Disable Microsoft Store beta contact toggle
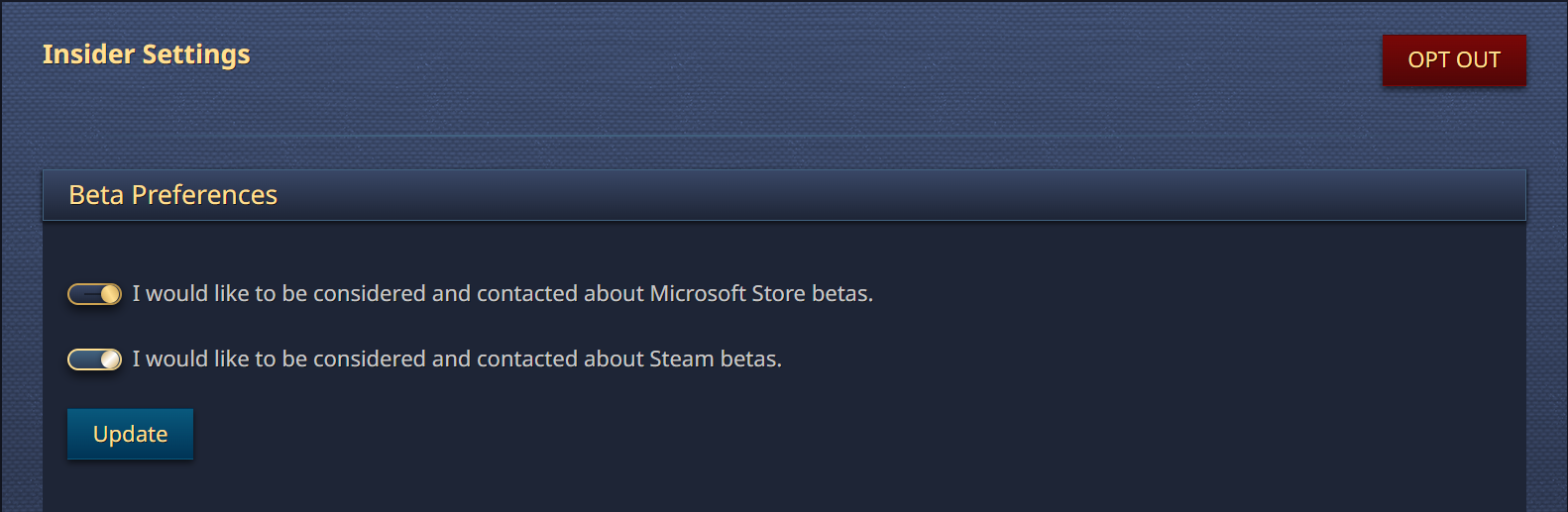Viewport: 1568px width, 512px height. 94,294
